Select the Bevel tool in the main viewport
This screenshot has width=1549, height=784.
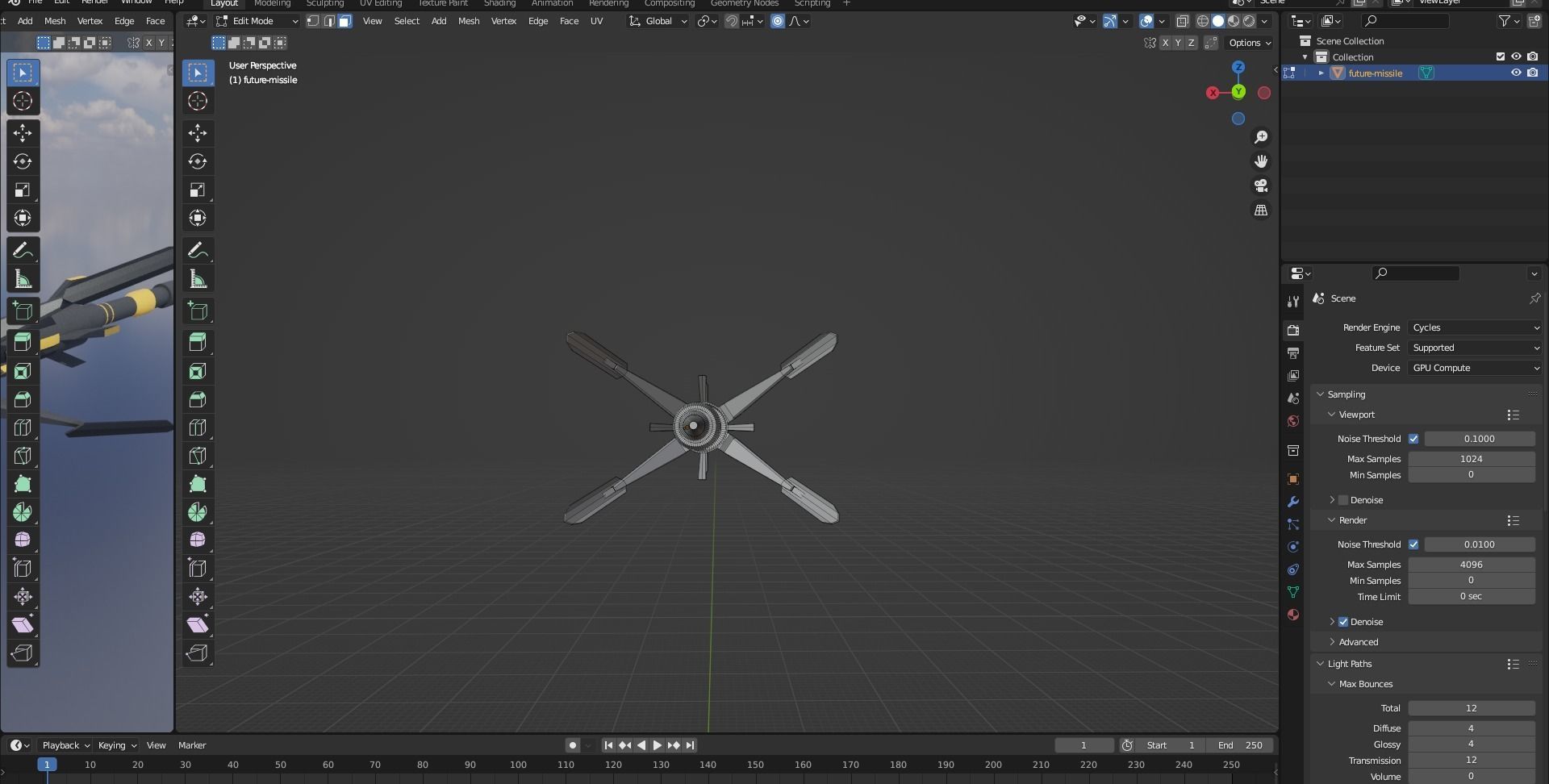click(198, 399)
